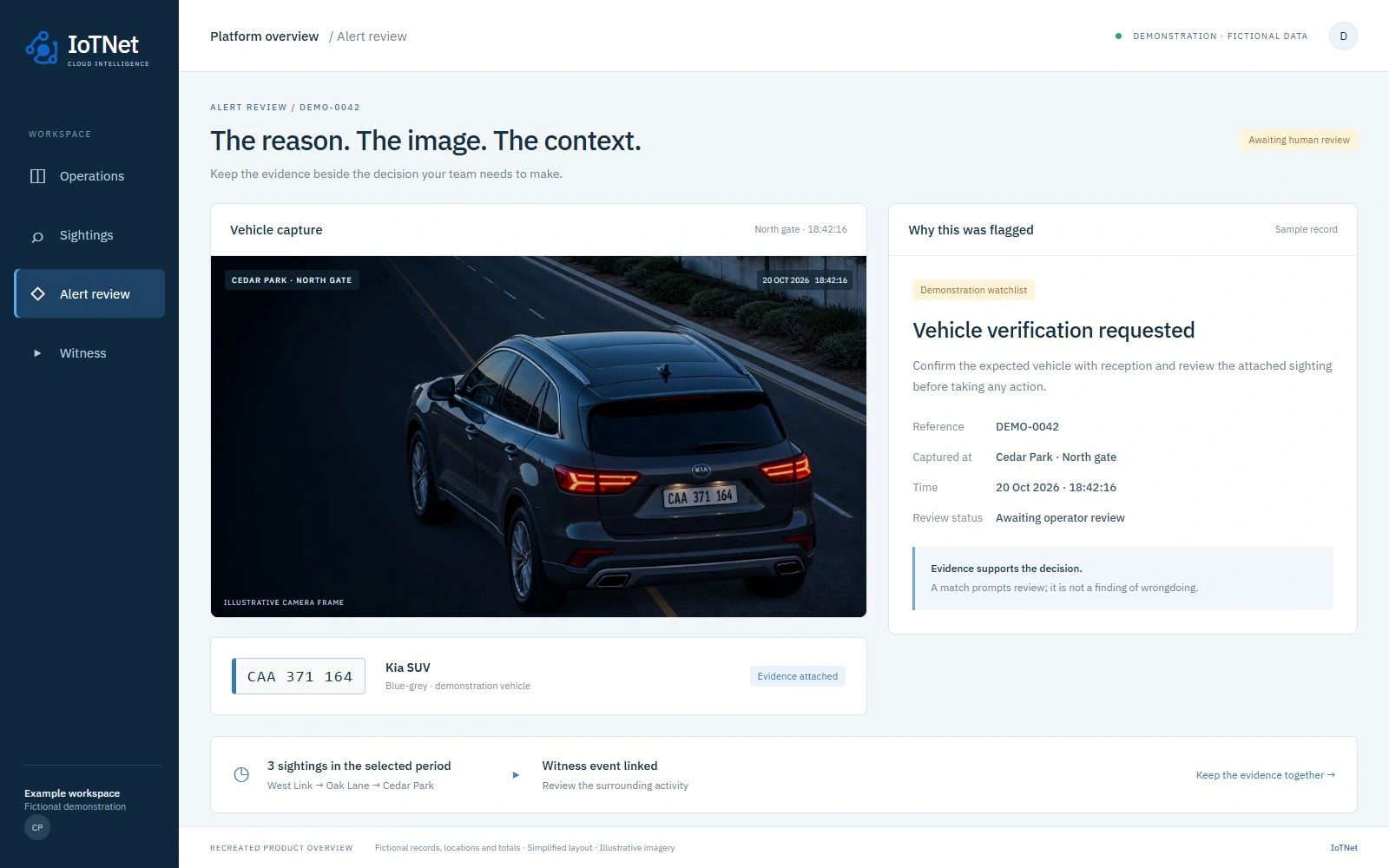This screenshot has height=868, width=1389.
Task: Click the CP workspace avatar in sidebar
Action: click(37, 827)
